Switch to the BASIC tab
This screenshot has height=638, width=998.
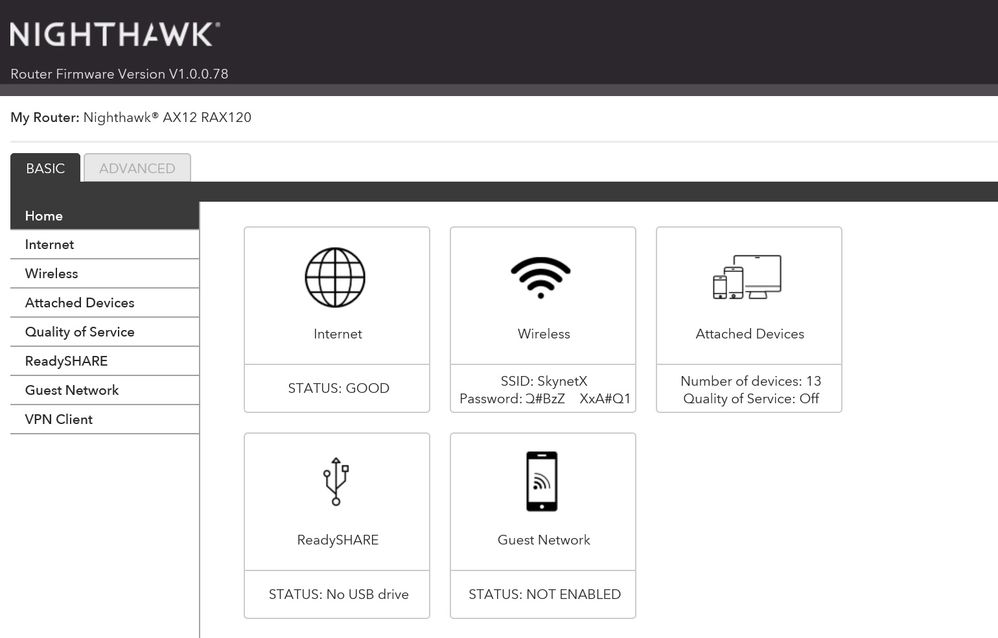(45, 168)
